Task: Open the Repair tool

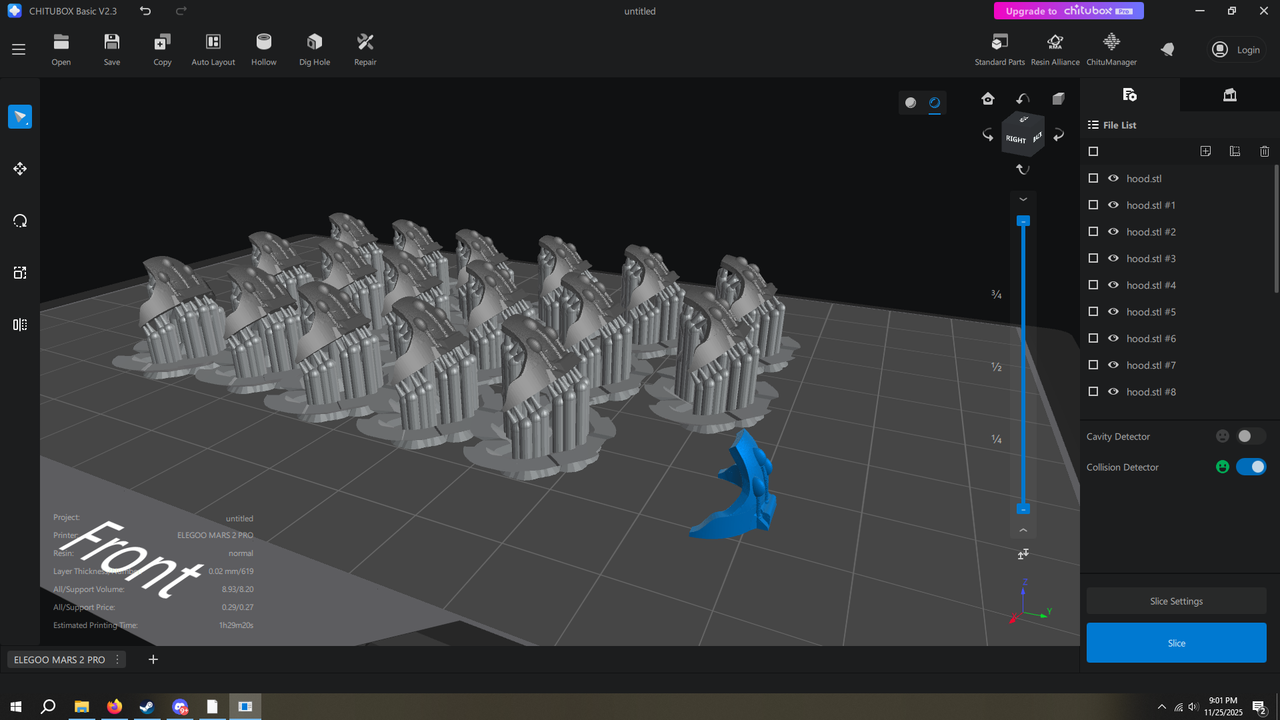Action: 365,49
